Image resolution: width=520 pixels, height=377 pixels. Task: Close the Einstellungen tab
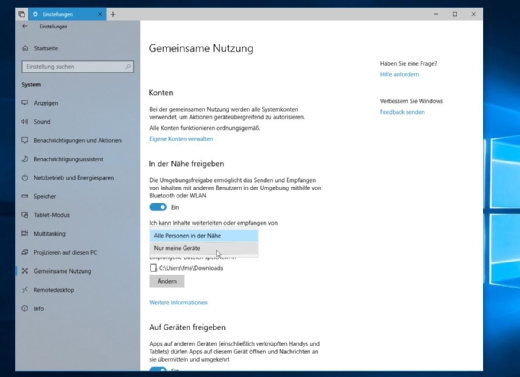click(x=100, y=14)
